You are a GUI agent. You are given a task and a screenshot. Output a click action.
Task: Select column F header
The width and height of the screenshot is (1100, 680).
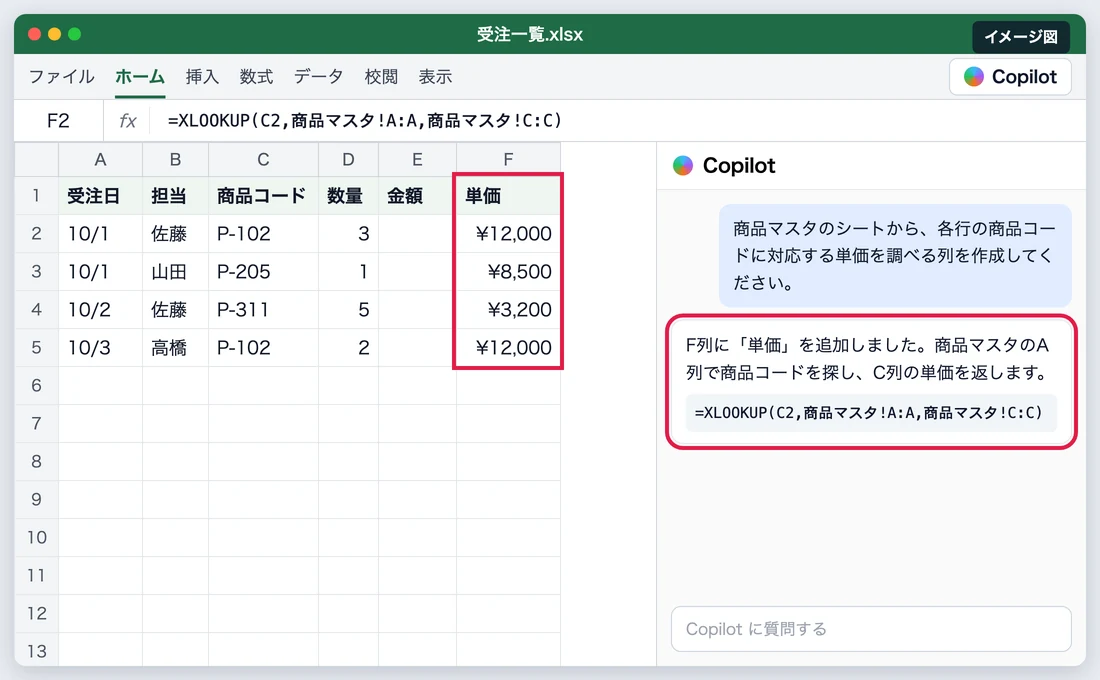coord(508,159)
